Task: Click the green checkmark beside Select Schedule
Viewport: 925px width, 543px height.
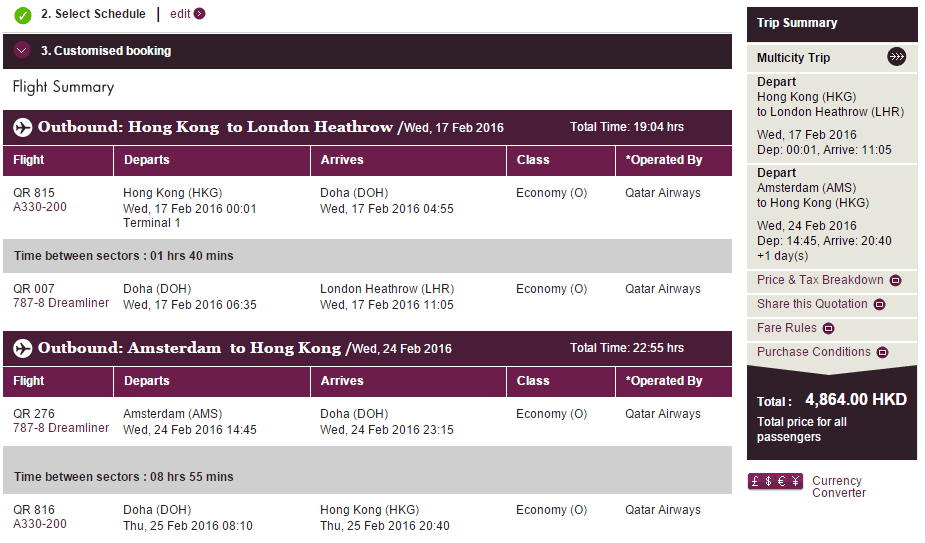Action: 22,15
